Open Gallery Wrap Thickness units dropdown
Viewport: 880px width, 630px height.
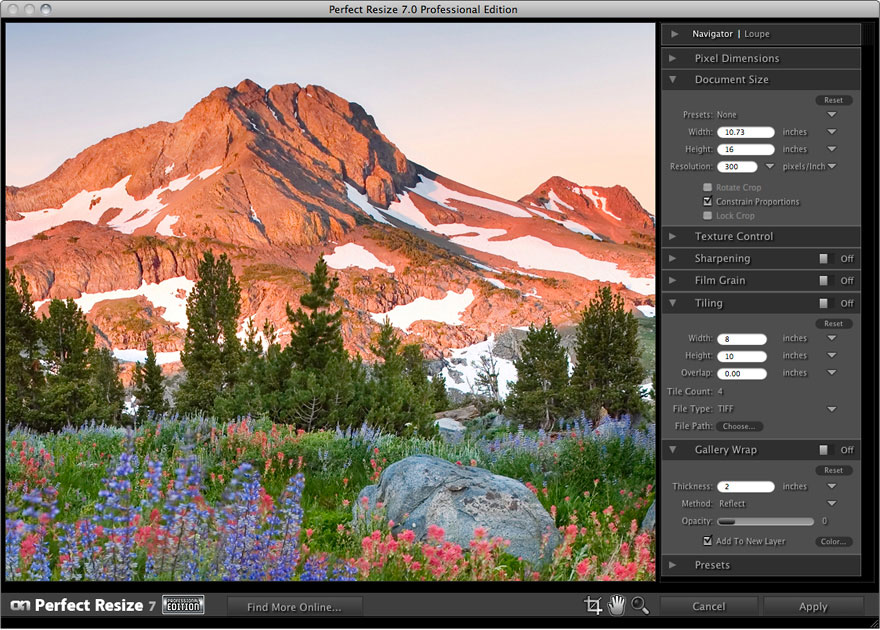click(x=832, y=486)
